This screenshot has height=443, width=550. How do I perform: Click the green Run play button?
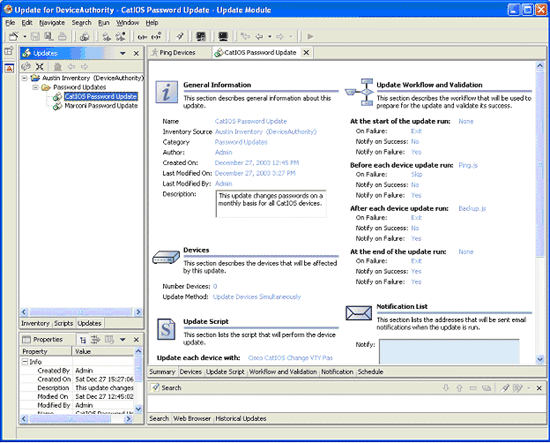coord(310,36)
